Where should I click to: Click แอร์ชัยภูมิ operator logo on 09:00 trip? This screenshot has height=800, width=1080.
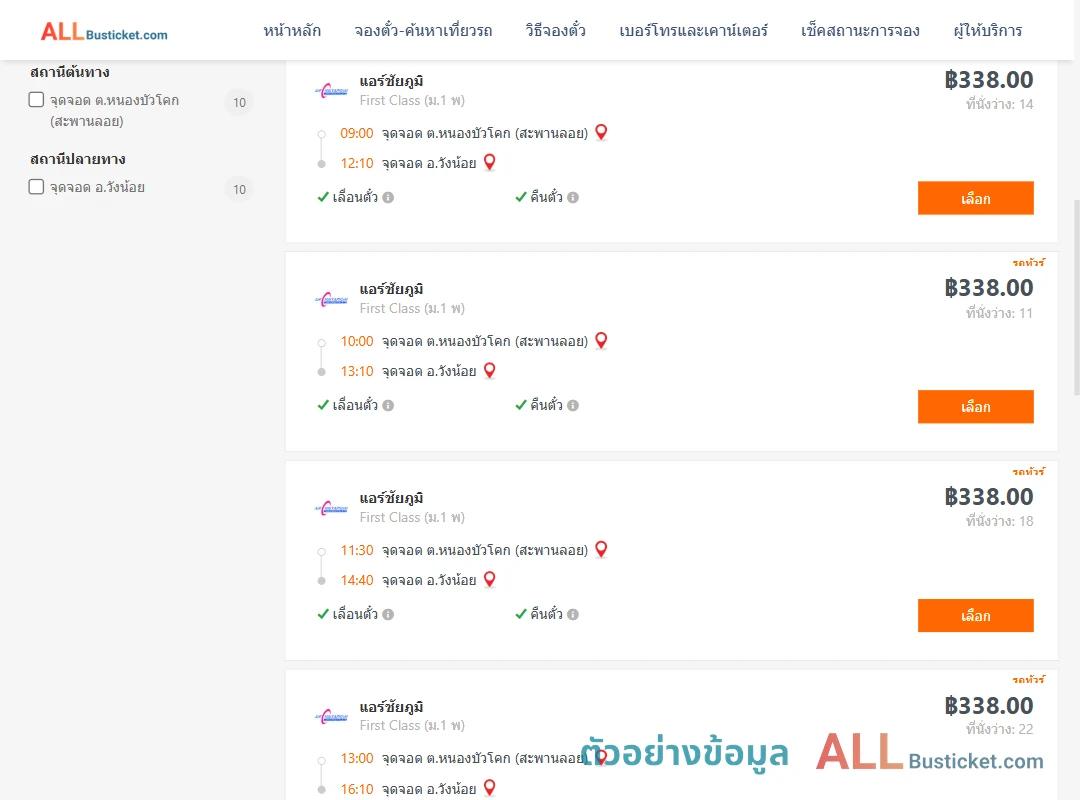pos(331,91)
